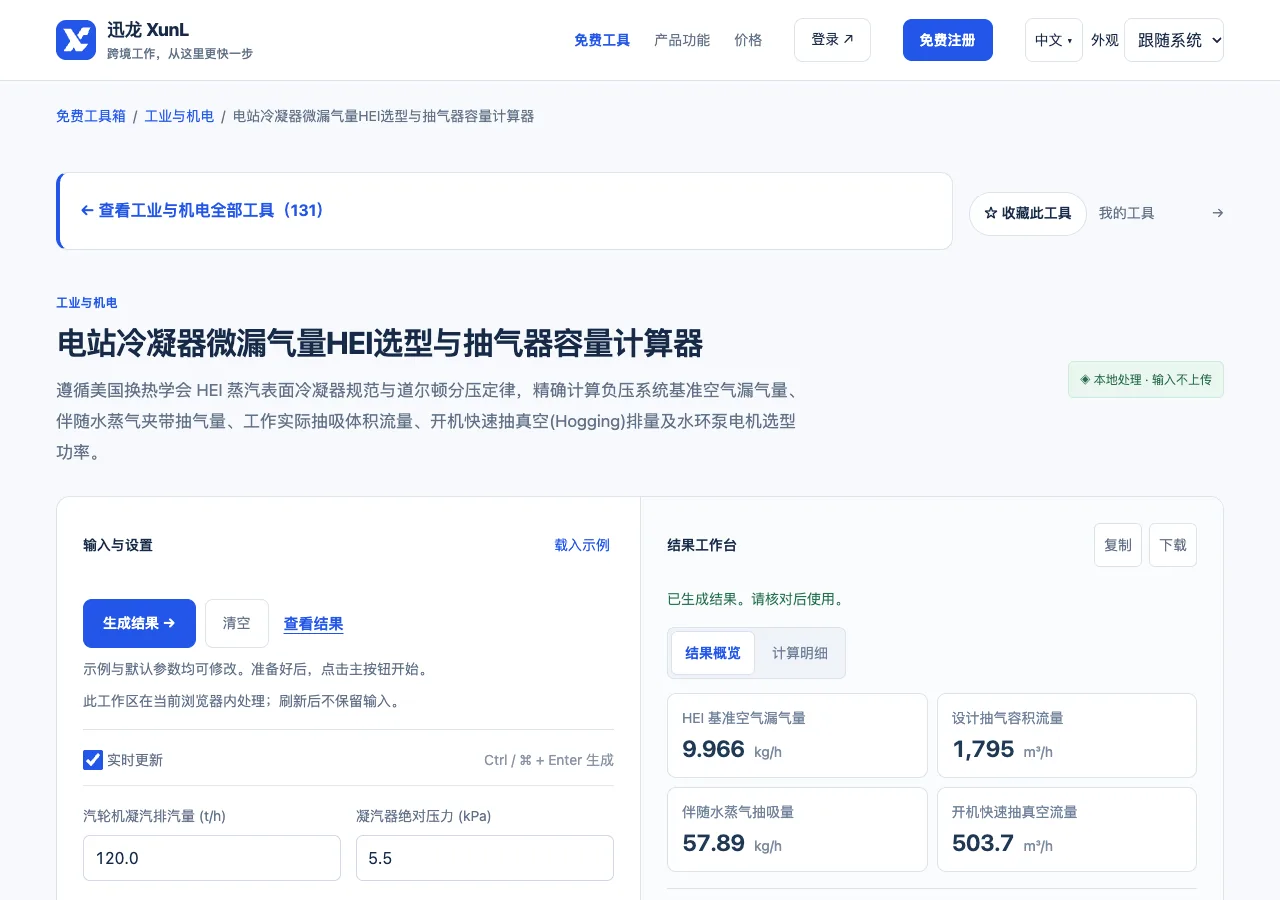Screen dimensions: 1280x900
Task: Toggle the 实时更新 checkbox
Action: (x=93, y=760)
